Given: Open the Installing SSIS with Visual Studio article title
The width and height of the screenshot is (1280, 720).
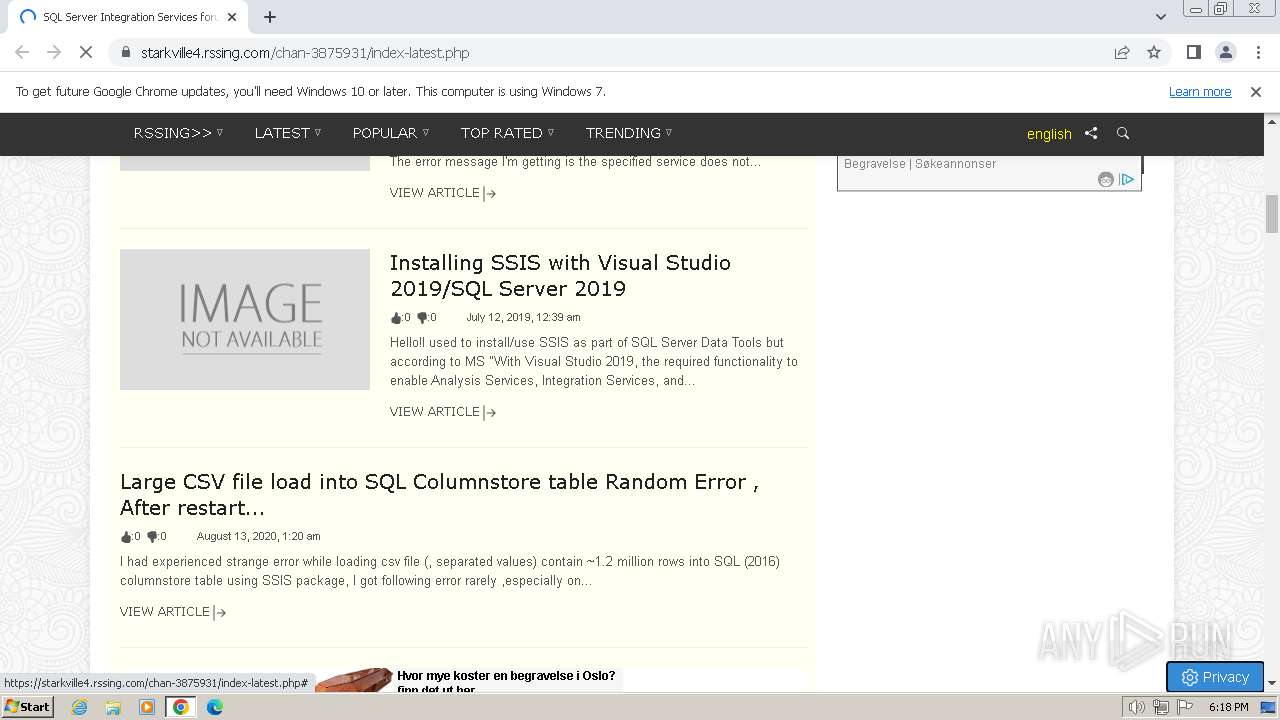Looking at the screenshot, I should (x=560, y=276).
